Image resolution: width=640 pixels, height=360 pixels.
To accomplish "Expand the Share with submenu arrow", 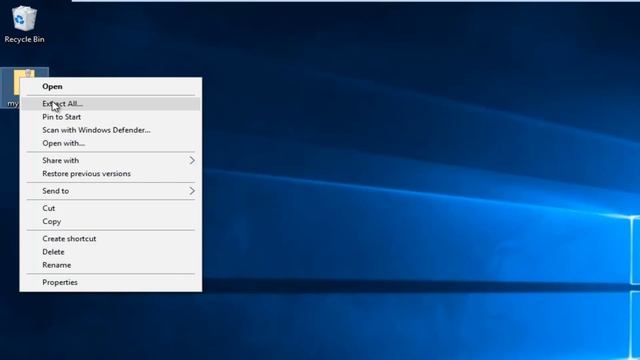I will tap(192, 160).
